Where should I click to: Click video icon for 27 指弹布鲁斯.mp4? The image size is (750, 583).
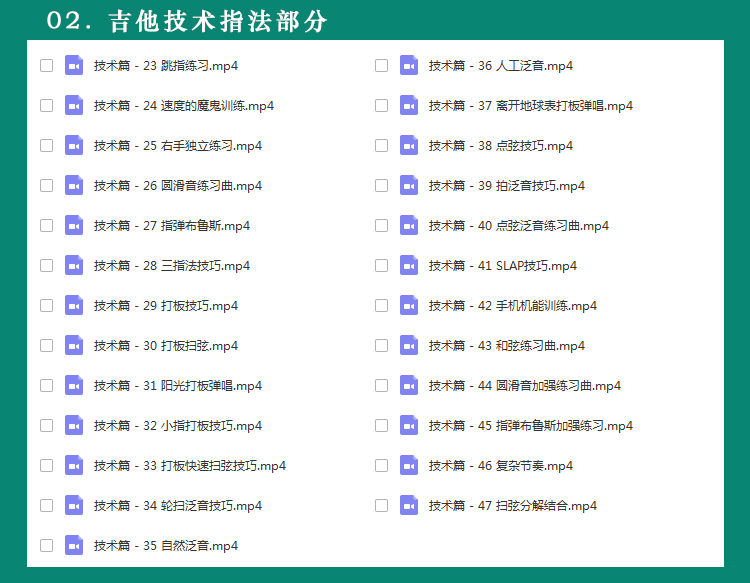(74, 226)
